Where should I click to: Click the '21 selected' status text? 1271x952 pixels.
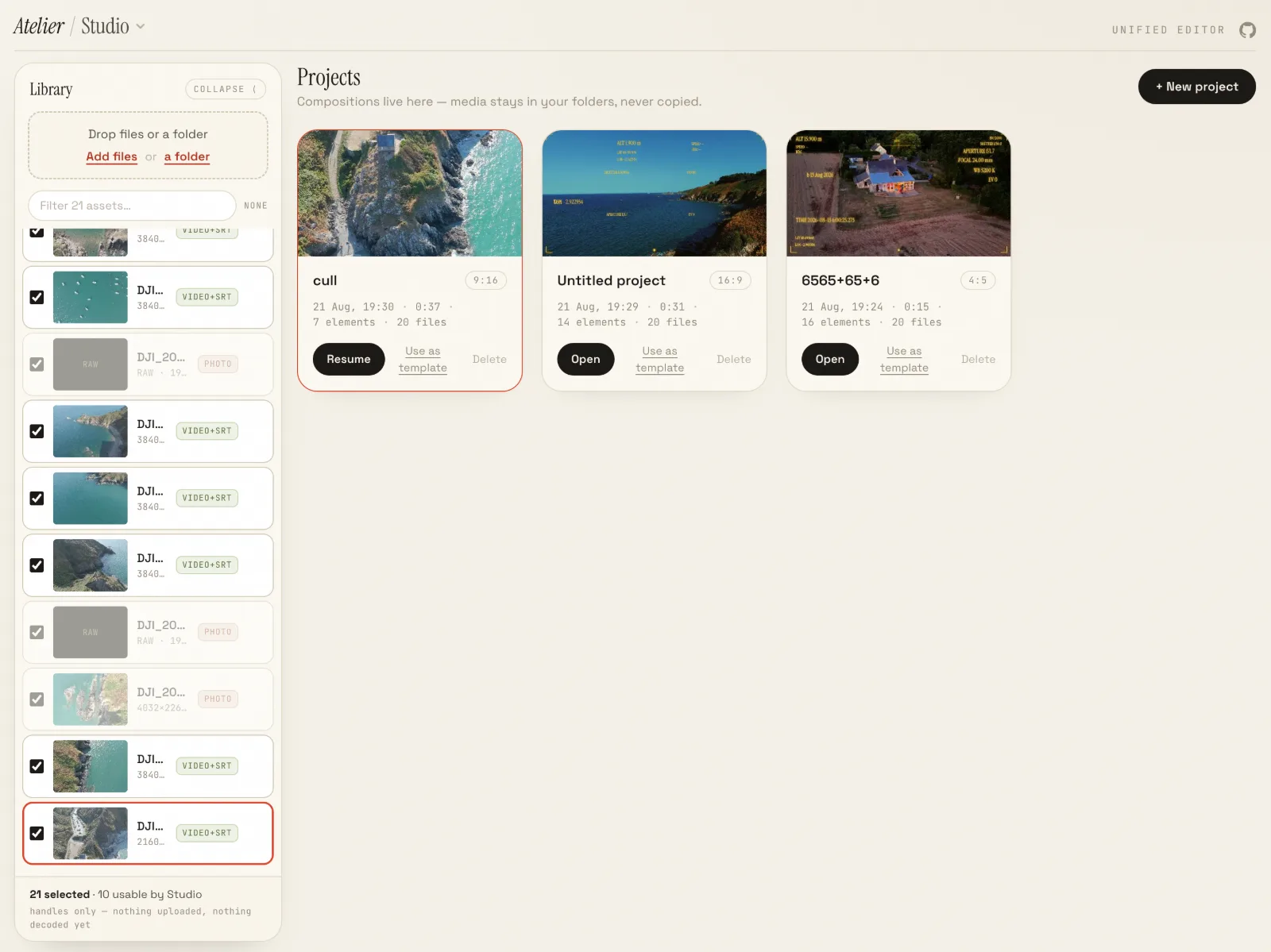tap(60, 894)
